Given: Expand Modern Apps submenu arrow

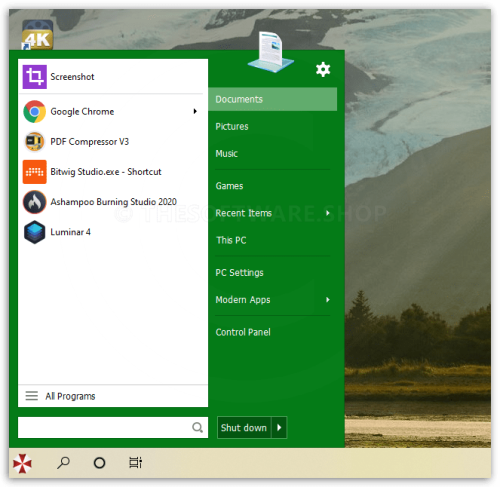Looking at the screenshot, I should tap(328, 300).
